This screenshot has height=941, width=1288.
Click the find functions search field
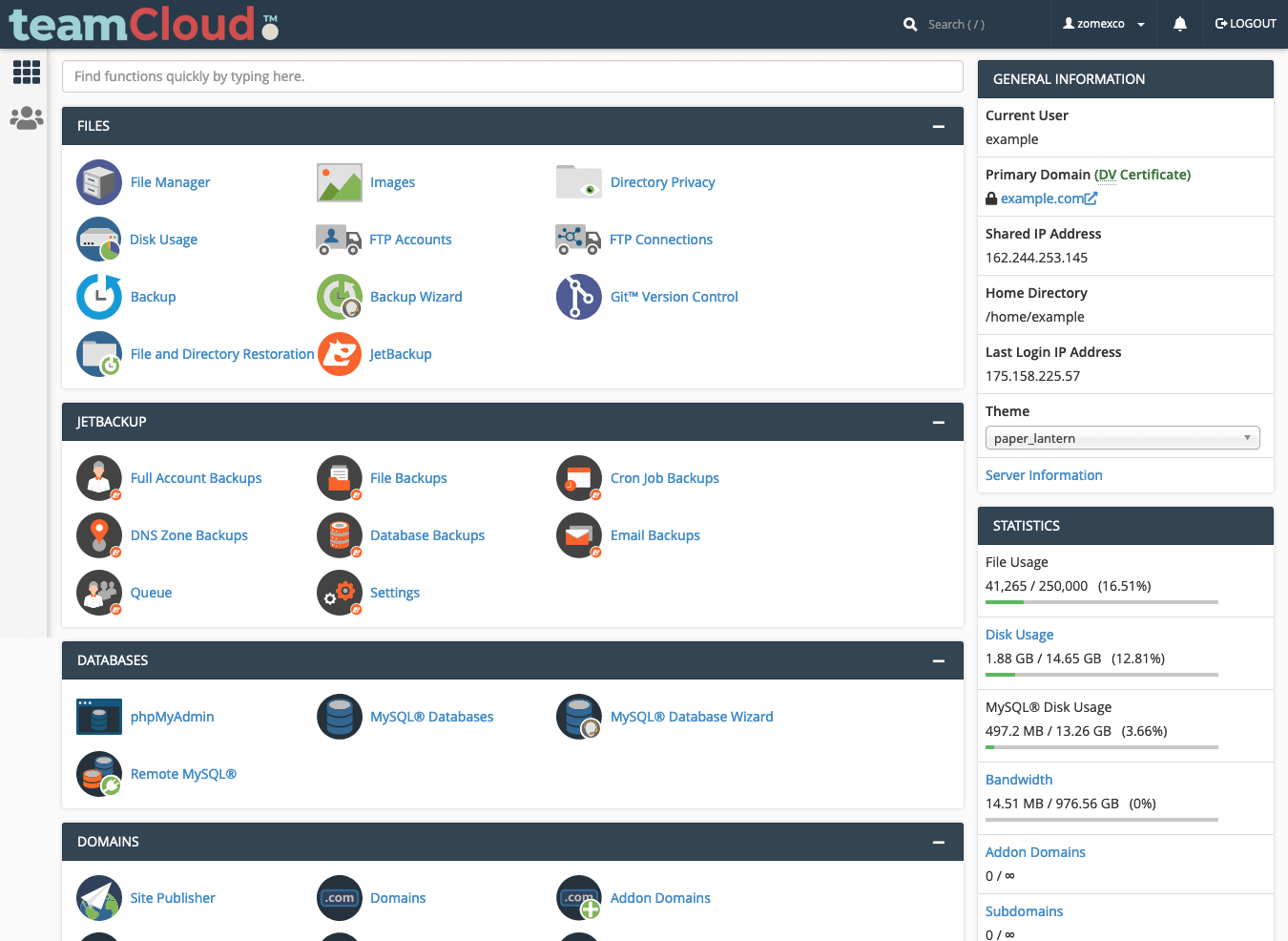tap(512, 76)
